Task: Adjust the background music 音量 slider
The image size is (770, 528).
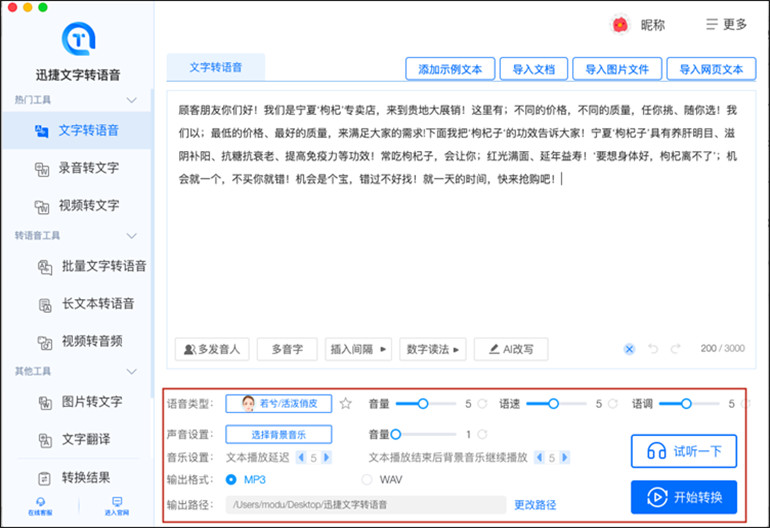Action: tap(423, 434)
